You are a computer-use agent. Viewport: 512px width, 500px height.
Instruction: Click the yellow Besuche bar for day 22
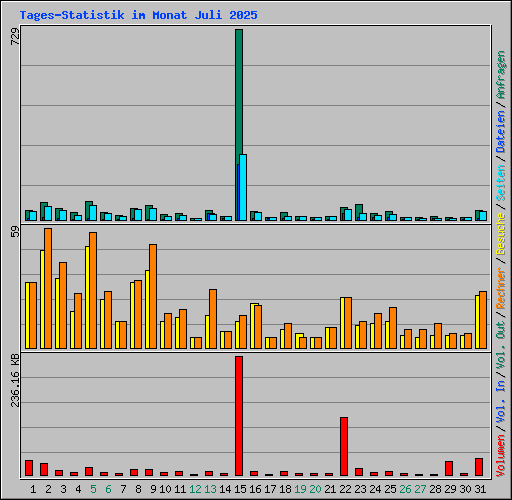coord(342,323)
